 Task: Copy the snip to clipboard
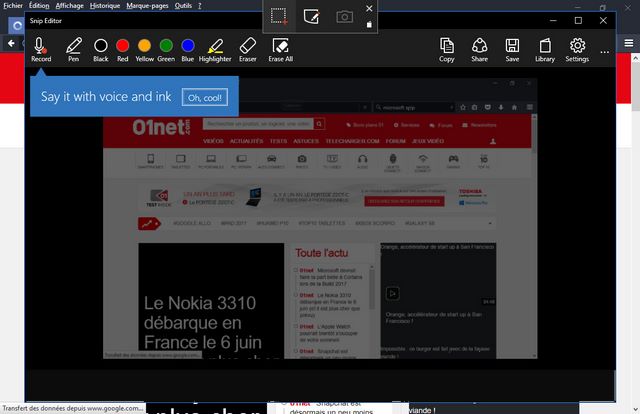click(x=446, y=48)
